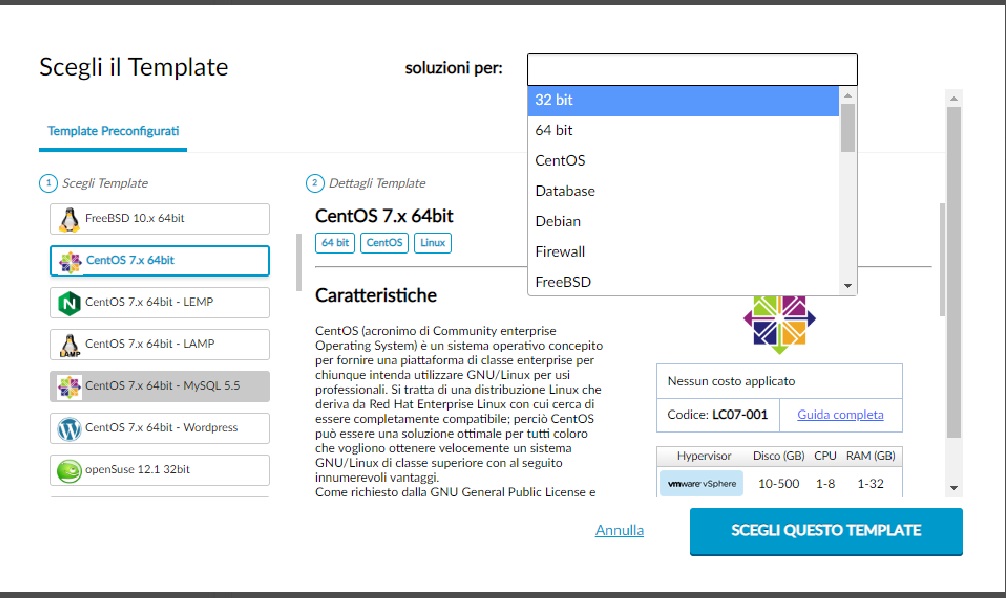
Task: Click the openSuse chameleon icon
Action: pyautogui.click(x=69, y=470)
